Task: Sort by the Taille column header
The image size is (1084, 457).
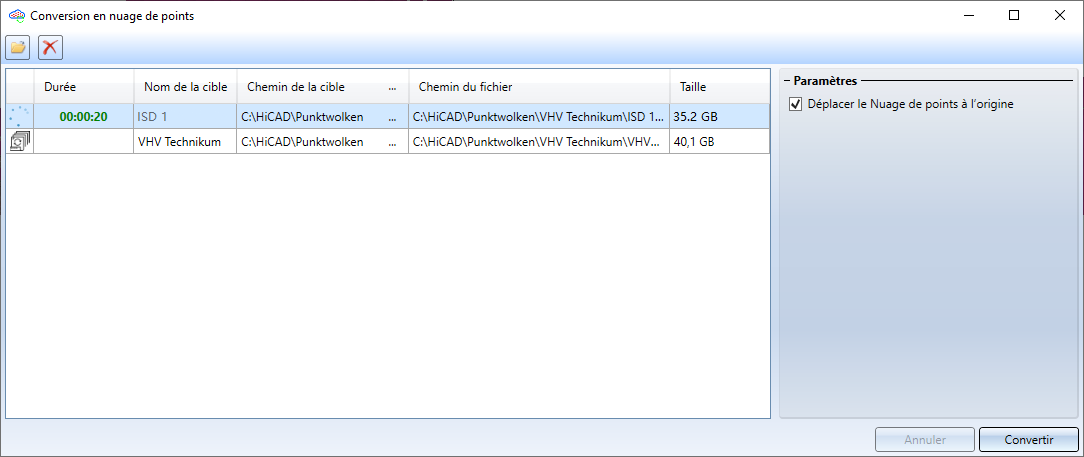Action: coord(720,87)
